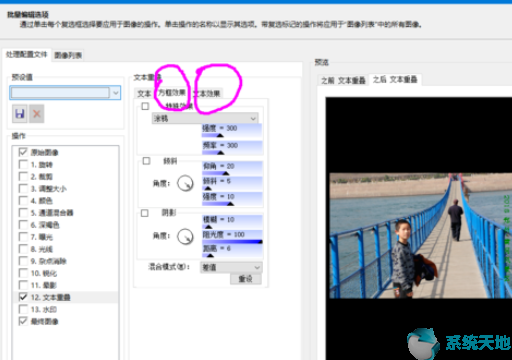Viewport: 512px width, 360px height.
Task: Select the 12. 文本重叠 row label
Action: (50, 297)
